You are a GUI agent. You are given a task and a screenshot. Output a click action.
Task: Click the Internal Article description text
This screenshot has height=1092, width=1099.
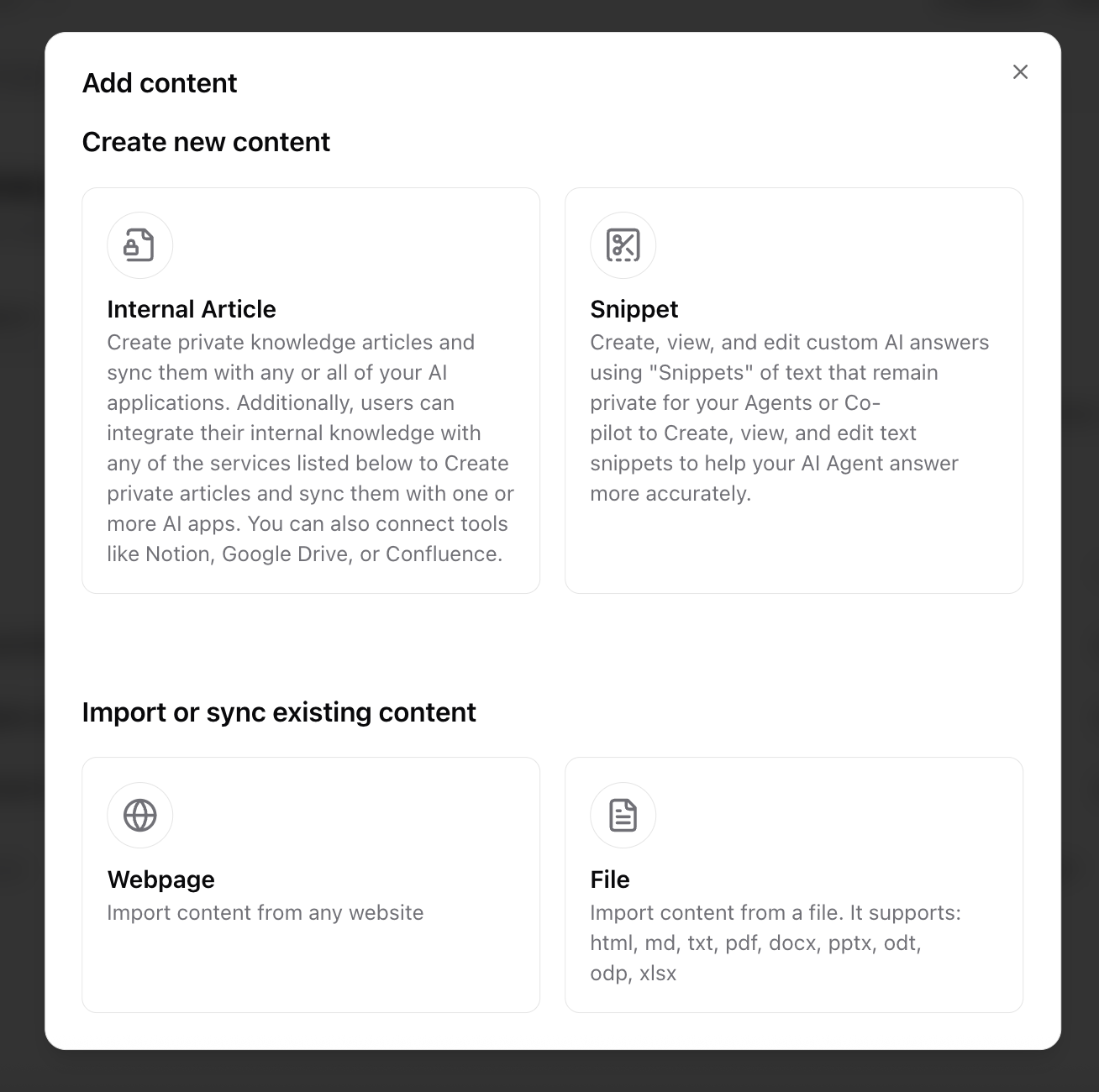(x=310, y=449)
